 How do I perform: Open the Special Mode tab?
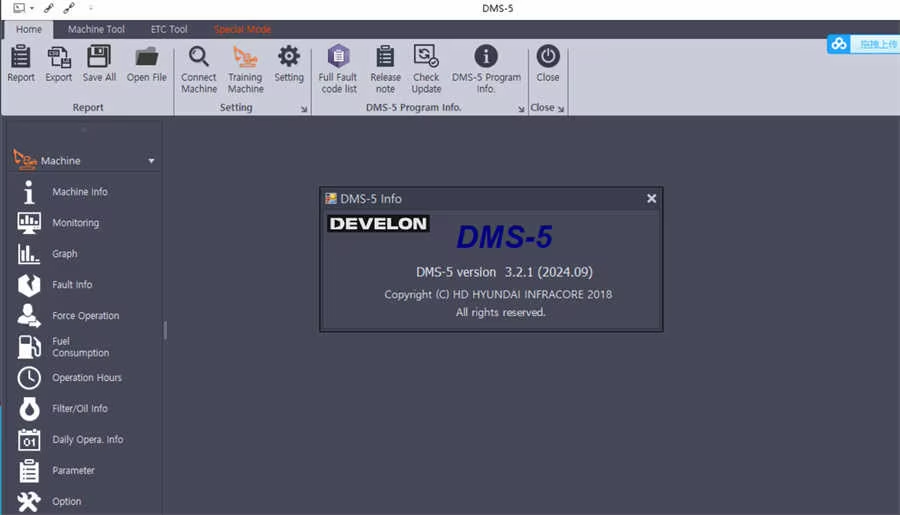242,29
